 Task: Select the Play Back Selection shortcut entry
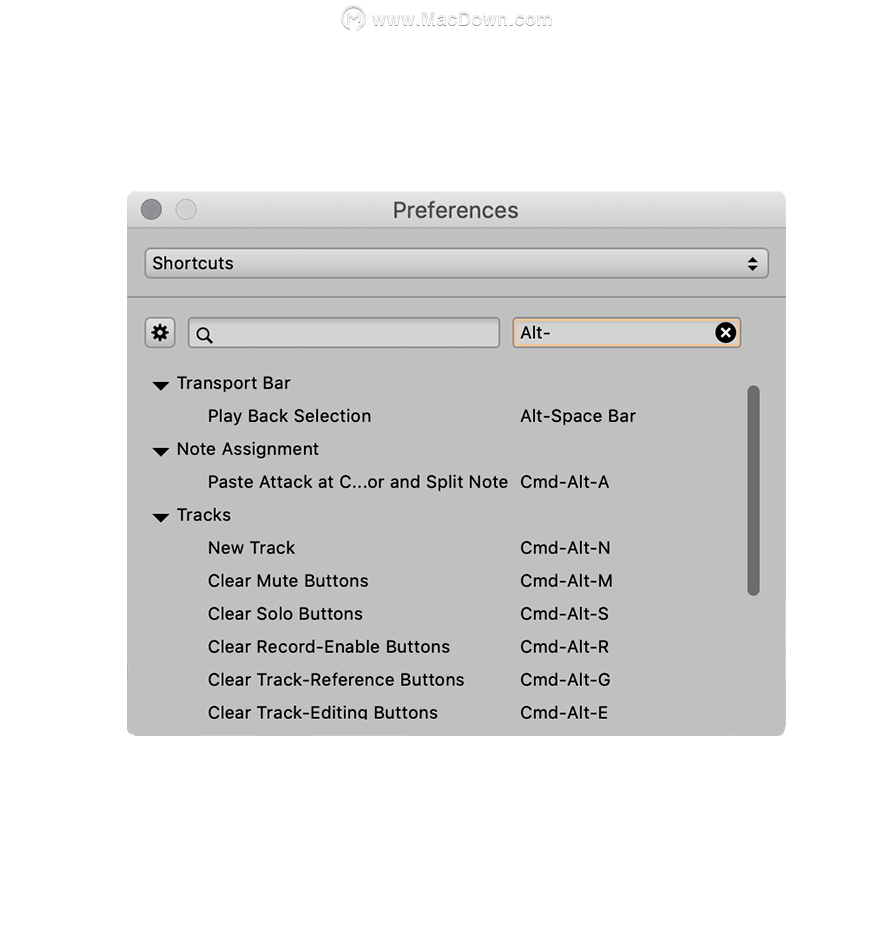289,416
